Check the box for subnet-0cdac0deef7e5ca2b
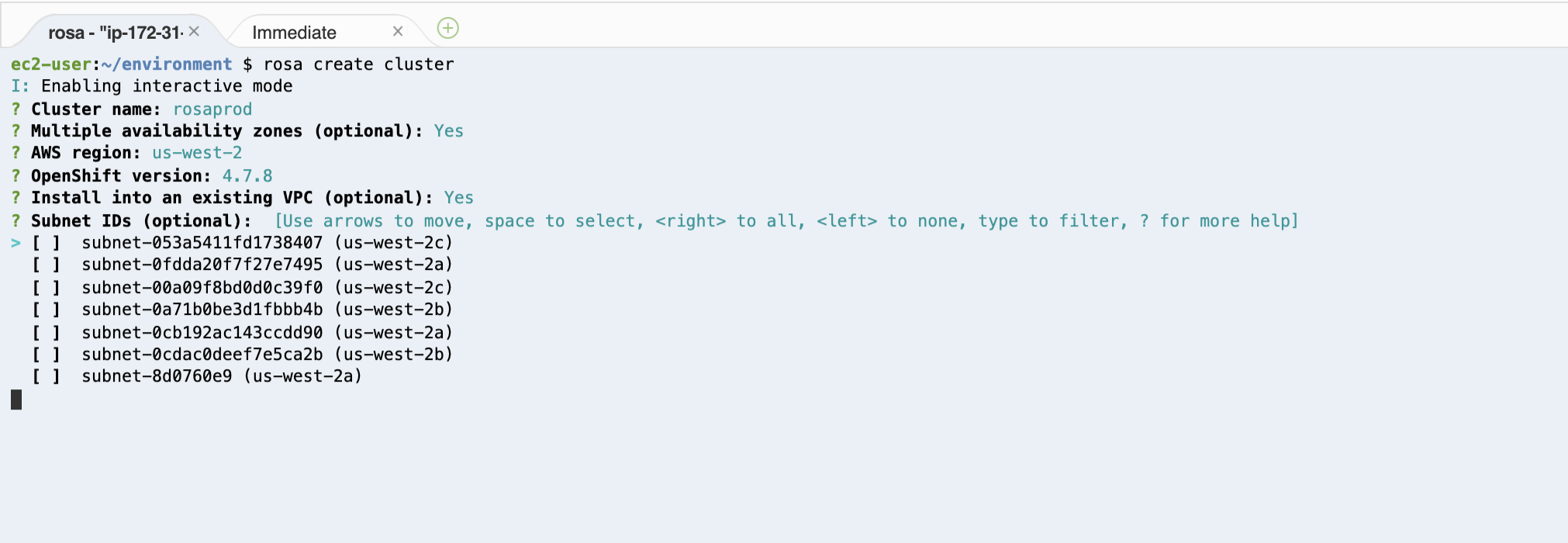This screenshot has width=1568, height=543. [x=46, y=355]
